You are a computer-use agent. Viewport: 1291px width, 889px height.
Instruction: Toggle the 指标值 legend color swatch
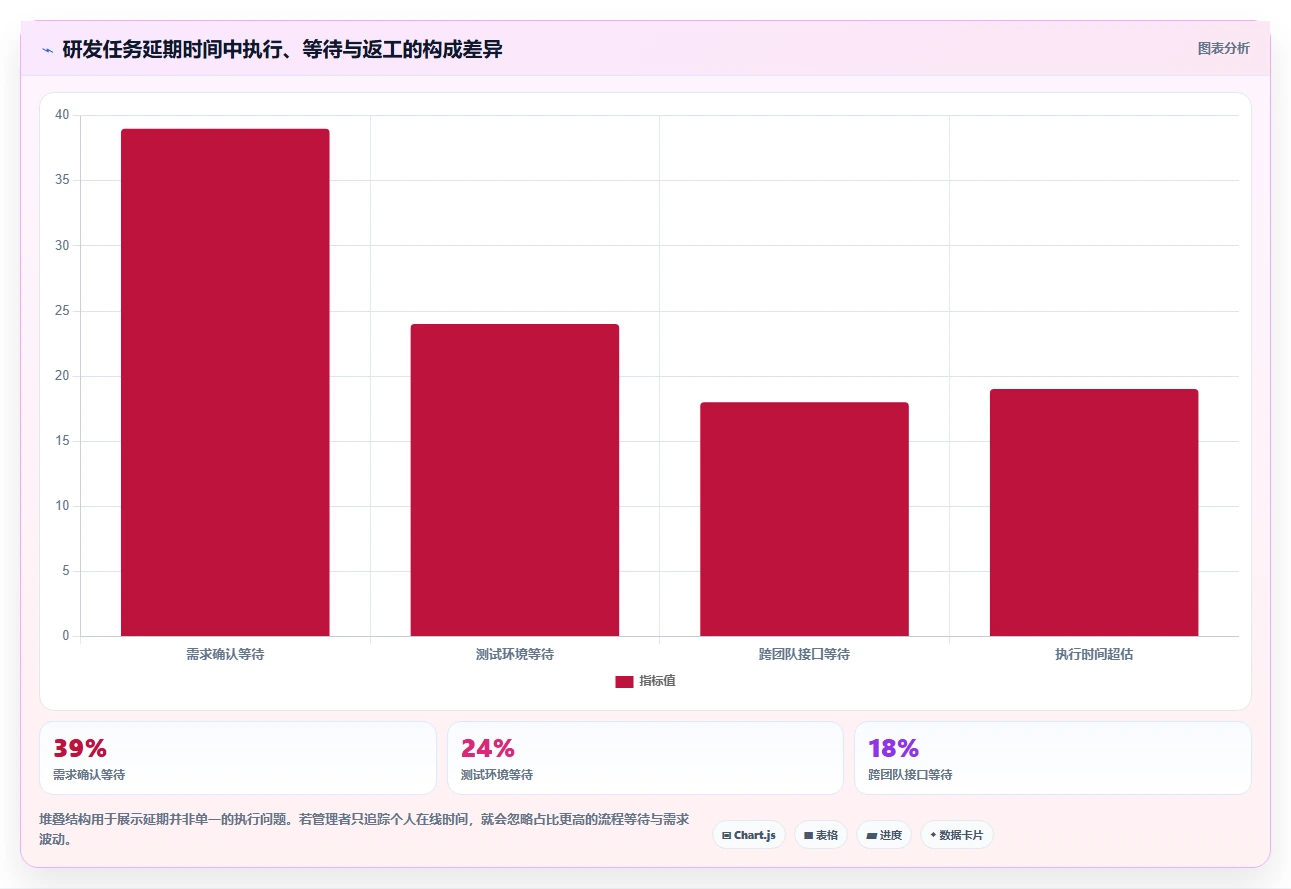point(624,681)
